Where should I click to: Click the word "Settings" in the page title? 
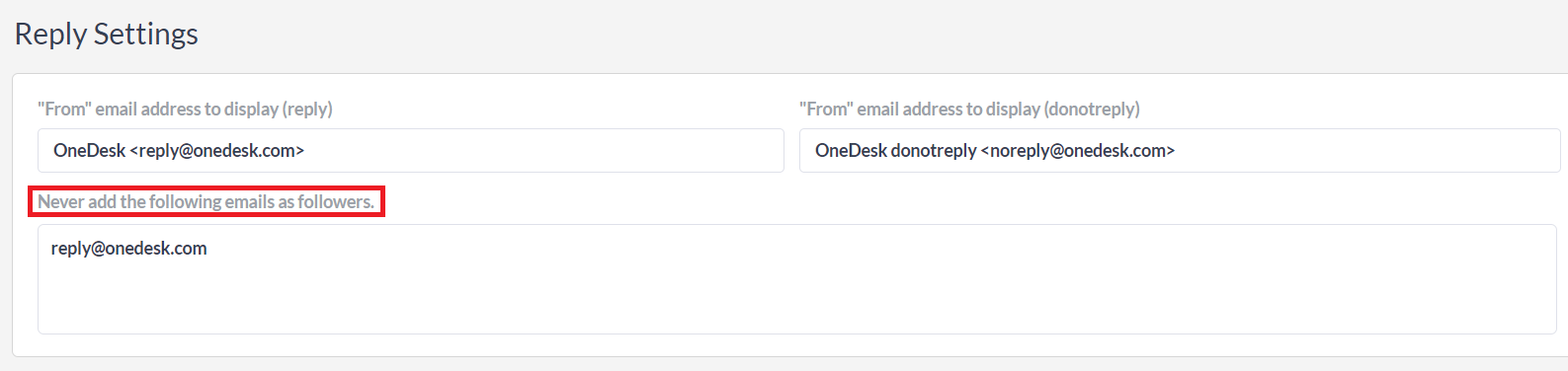tap(146, 34)
